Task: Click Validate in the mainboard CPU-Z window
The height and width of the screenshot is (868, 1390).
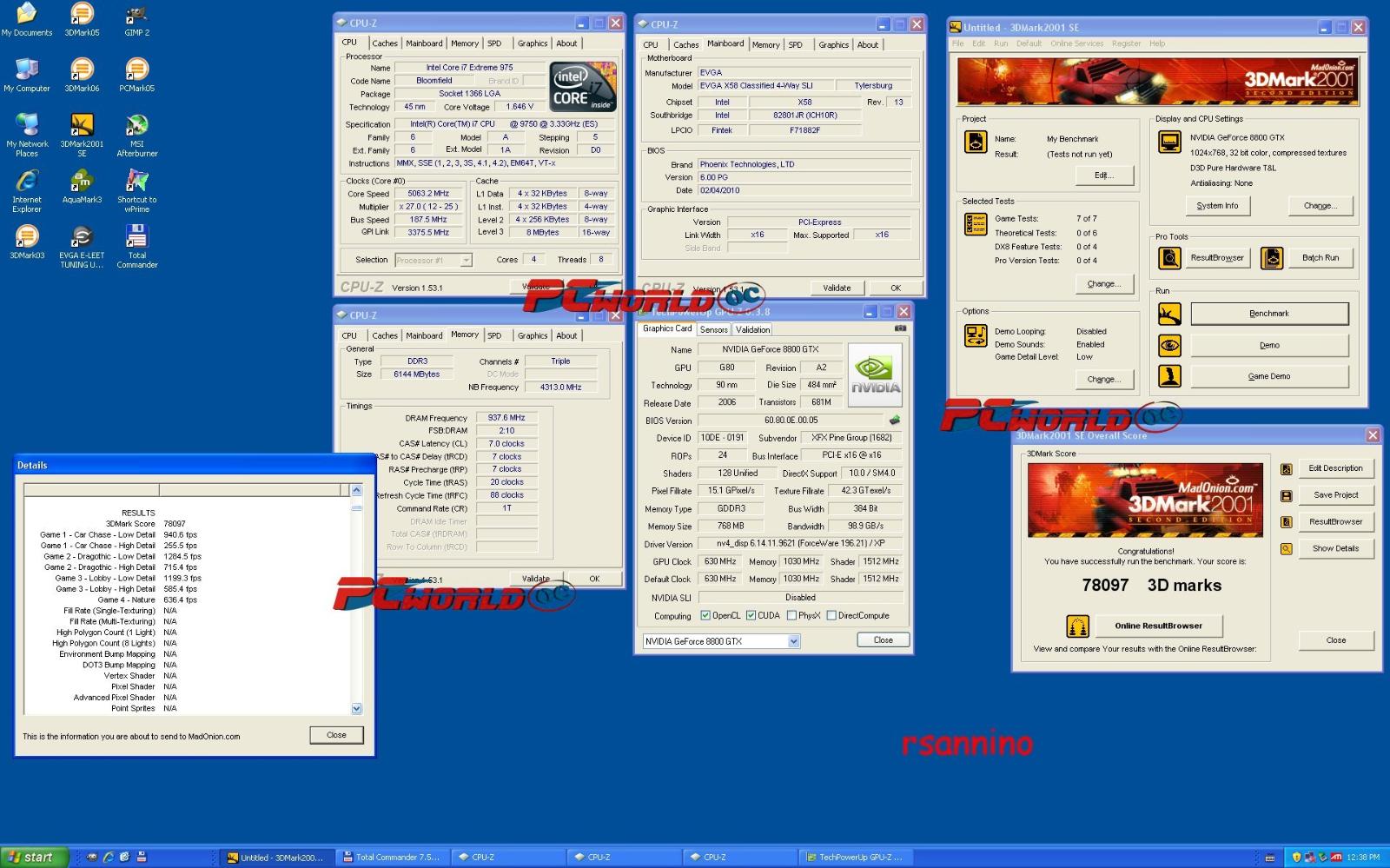Action: click(x=837, y=288)
